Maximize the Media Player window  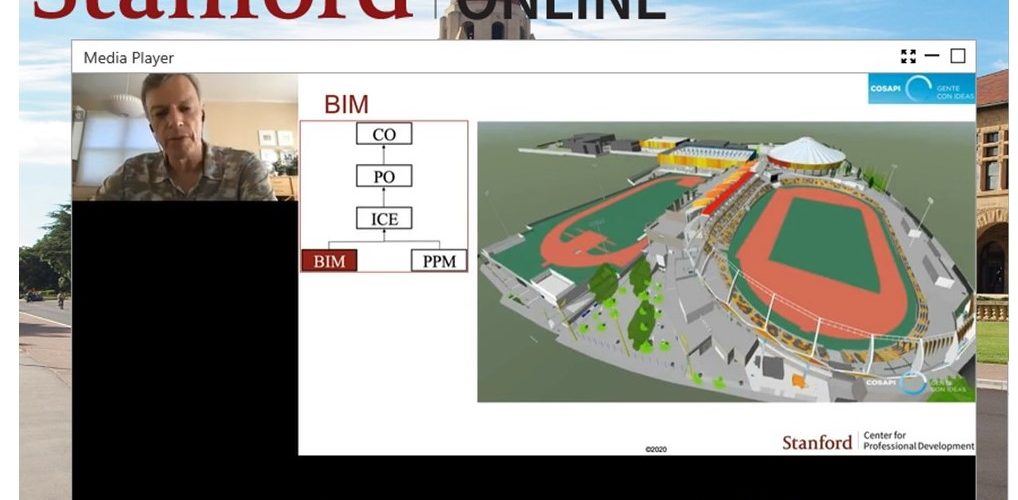pyautogui.click(x=957, y=57)
